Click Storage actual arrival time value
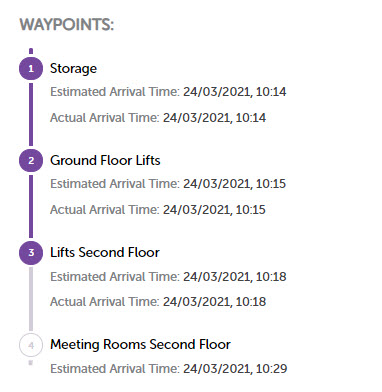 pos(214,118)
